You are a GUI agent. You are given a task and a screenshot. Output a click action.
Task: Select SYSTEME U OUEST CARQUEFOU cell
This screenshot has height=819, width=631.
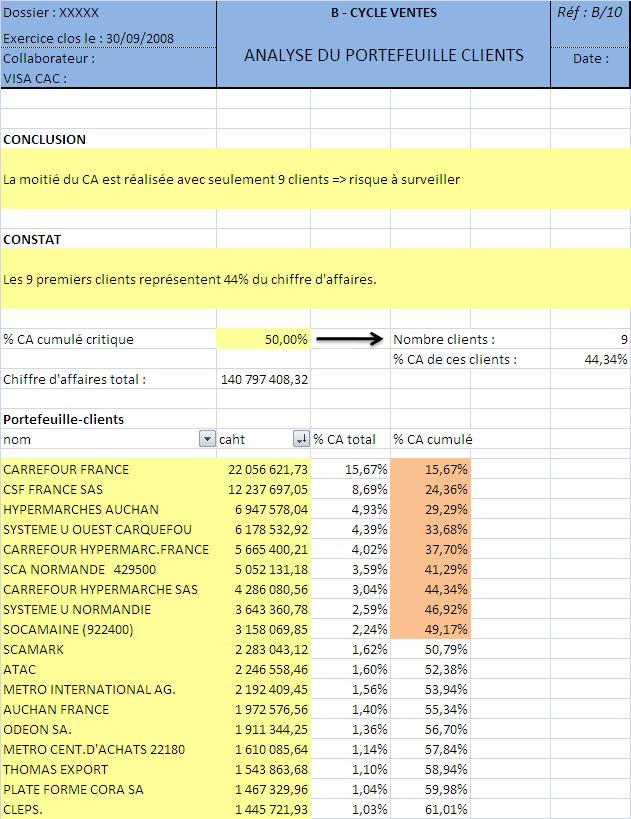coord(109,529)
